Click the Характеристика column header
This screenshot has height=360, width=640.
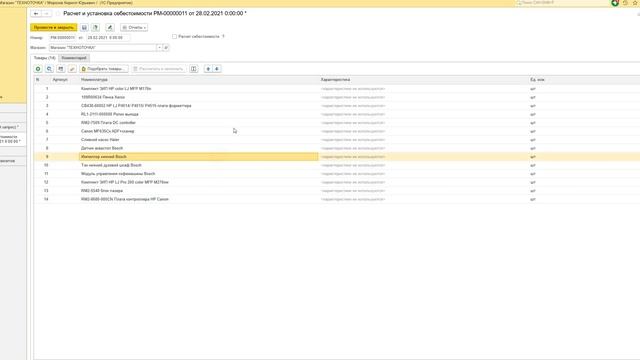[423, 80]
